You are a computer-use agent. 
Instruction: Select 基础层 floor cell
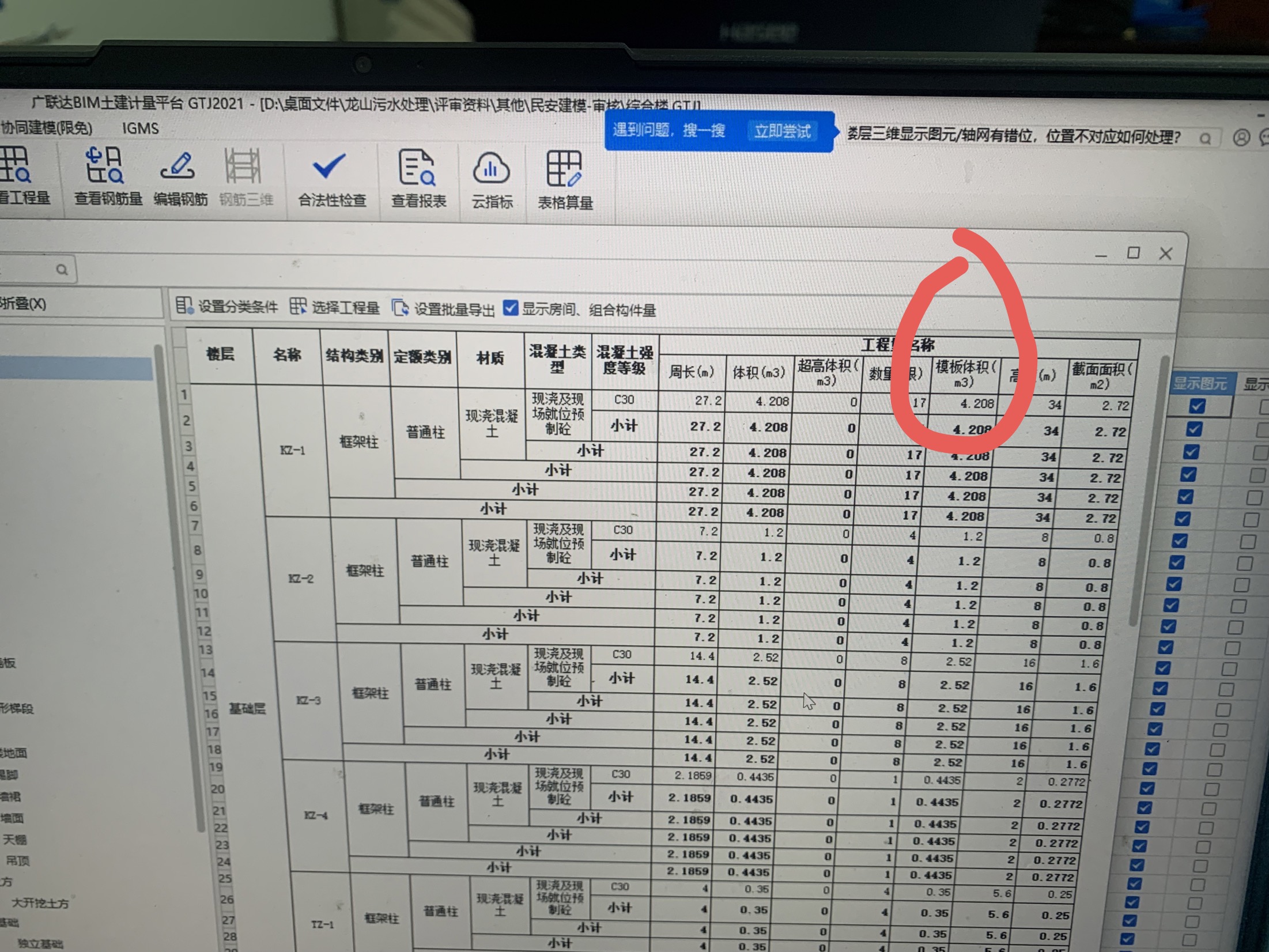click(247, 708)
